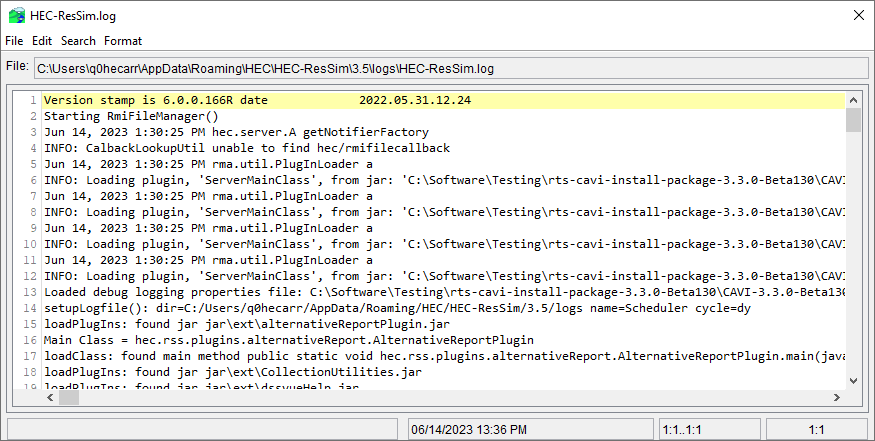Click line 9 PlugInLoader timestamp entry
The height and width of the screenshot is (441, 875).
pos(208,228)
